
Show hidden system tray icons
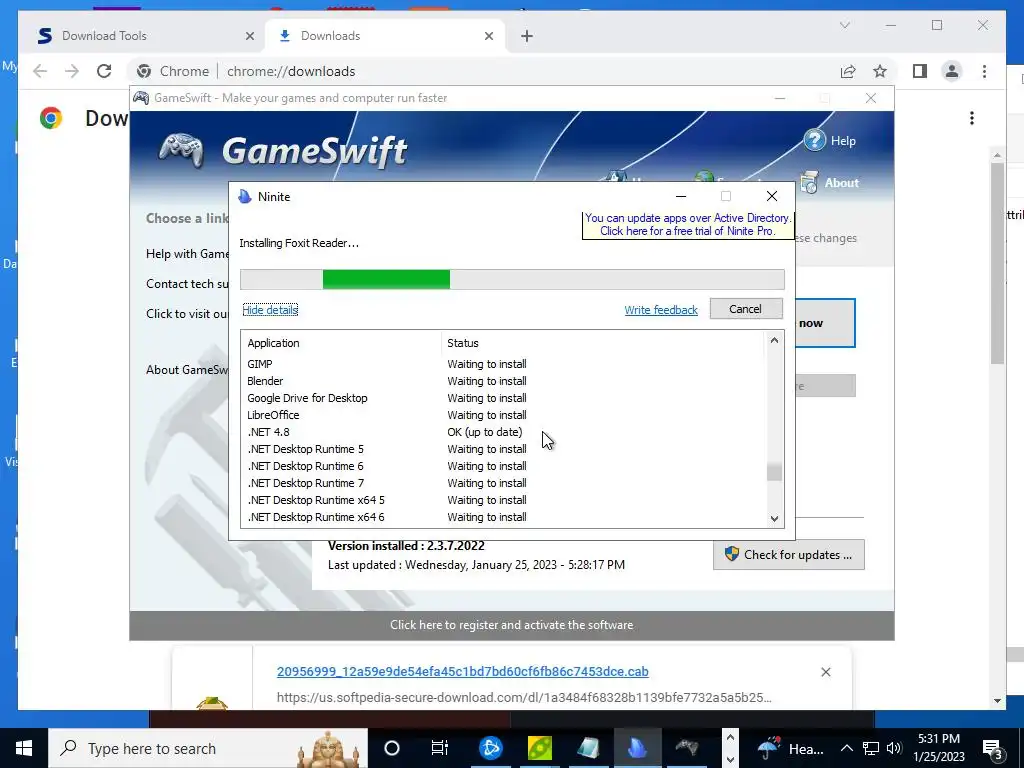846,748
